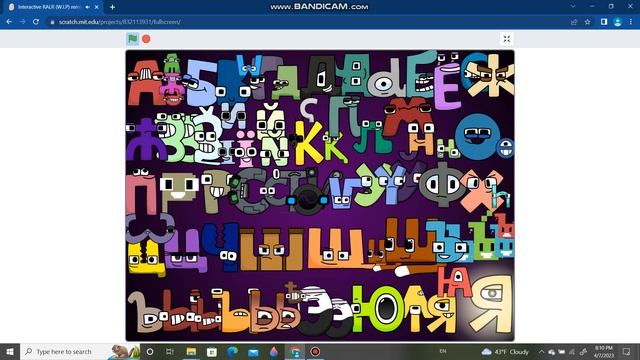The width and height of the screenshot is (640, 360).
Task: Open the tab search chevron
Action: coord(573,7)
